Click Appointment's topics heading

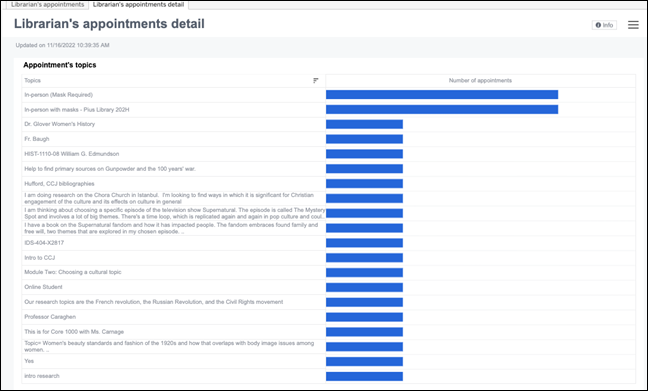60,65
